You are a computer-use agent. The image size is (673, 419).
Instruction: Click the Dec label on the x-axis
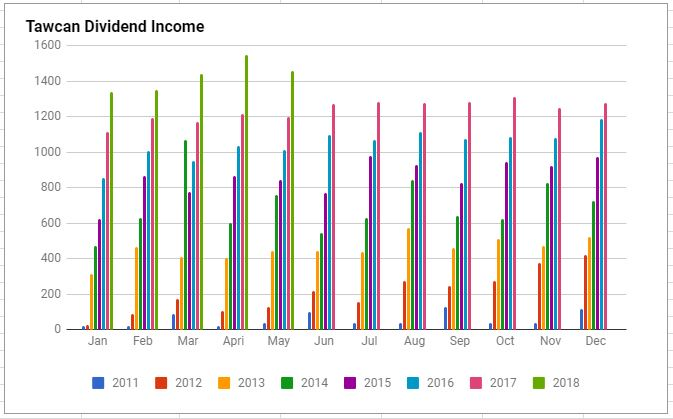pyautogui.click(x=594, y=341)
